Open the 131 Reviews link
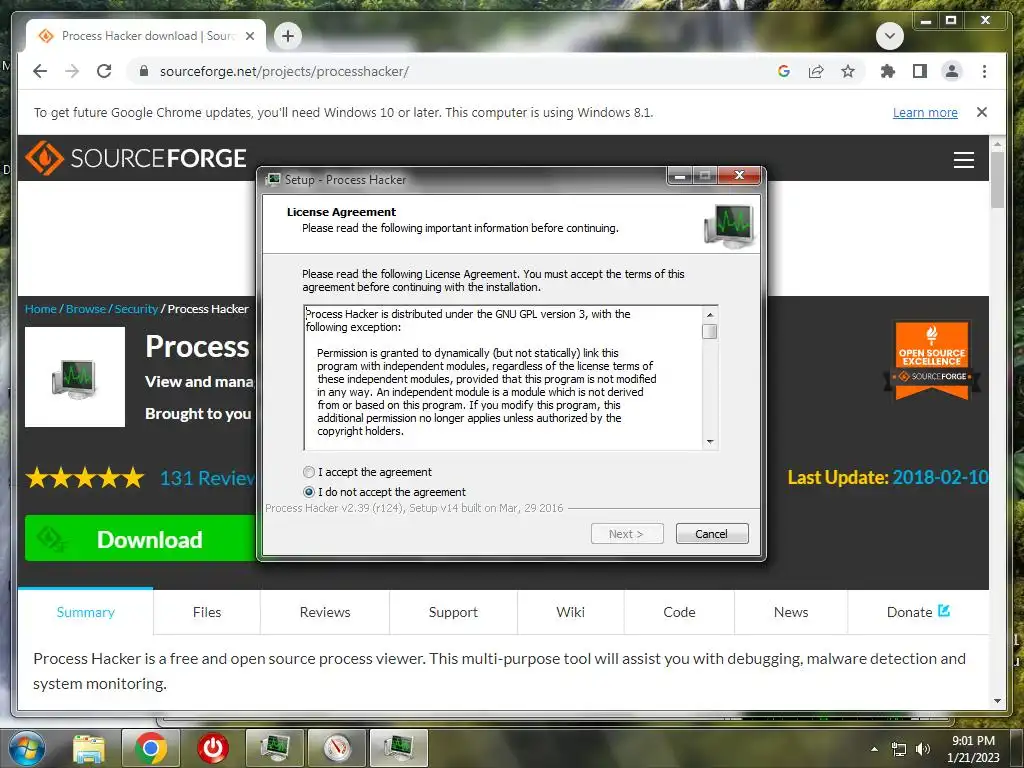 207,478
